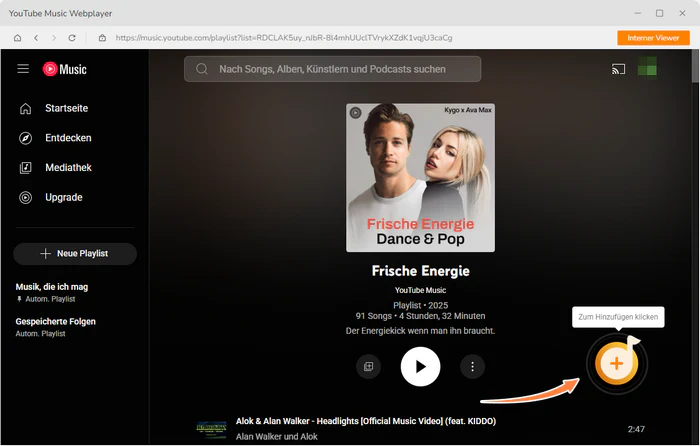Navigate back with the left arrow
This screenshot has height=446, width=700.
pyautogui.click(x=36, y=38)
